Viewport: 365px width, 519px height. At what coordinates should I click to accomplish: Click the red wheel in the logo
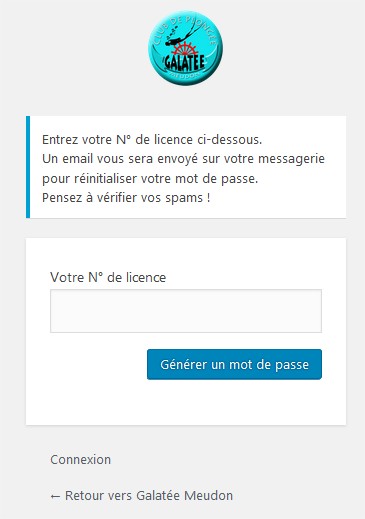(x=186, y=51)
